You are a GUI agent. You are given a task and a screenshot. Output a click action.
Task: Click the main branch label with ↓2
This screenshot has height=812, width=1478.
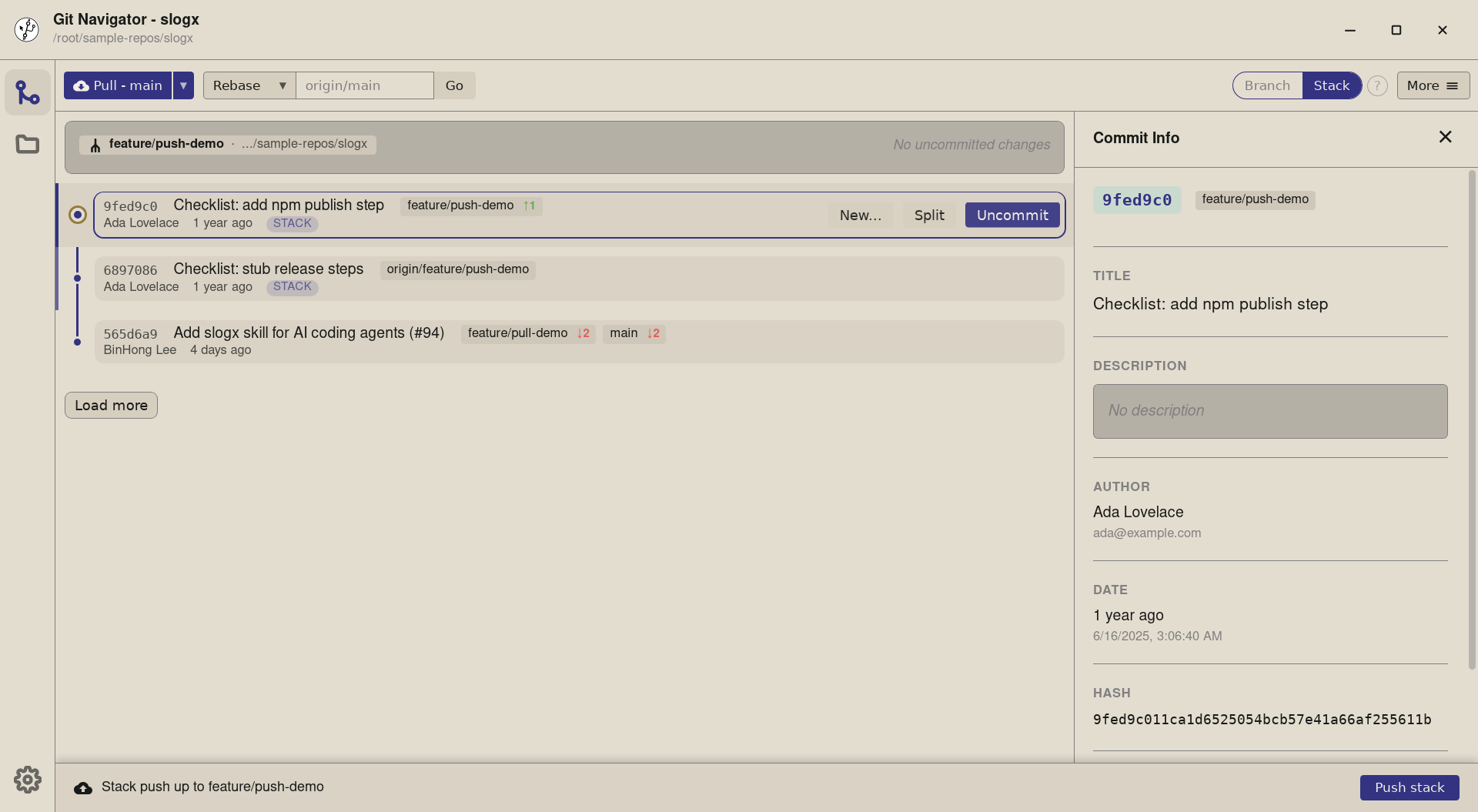click(634, 333)
